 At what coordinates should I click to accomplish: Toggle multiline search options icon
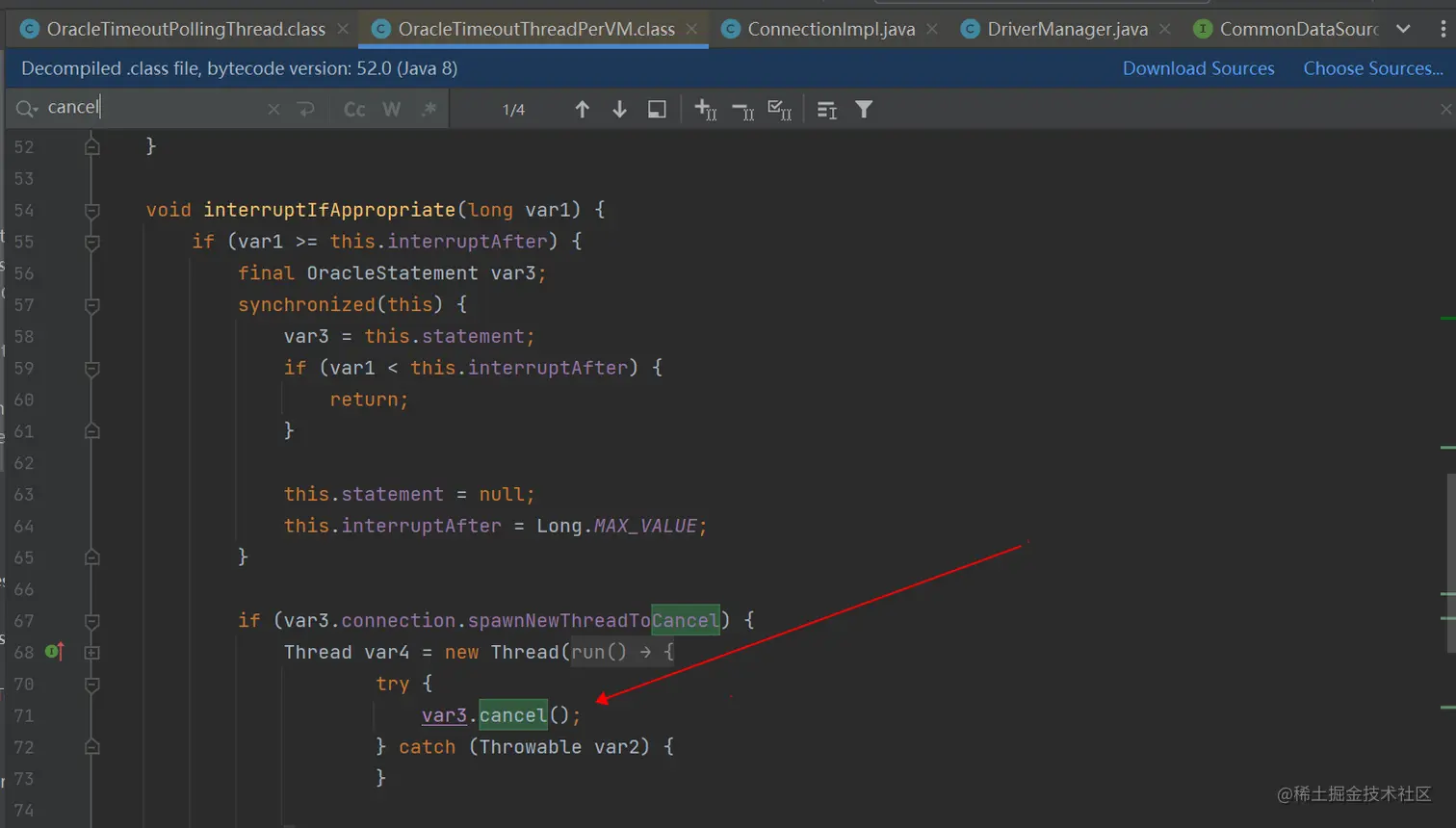tap(827, 110)
